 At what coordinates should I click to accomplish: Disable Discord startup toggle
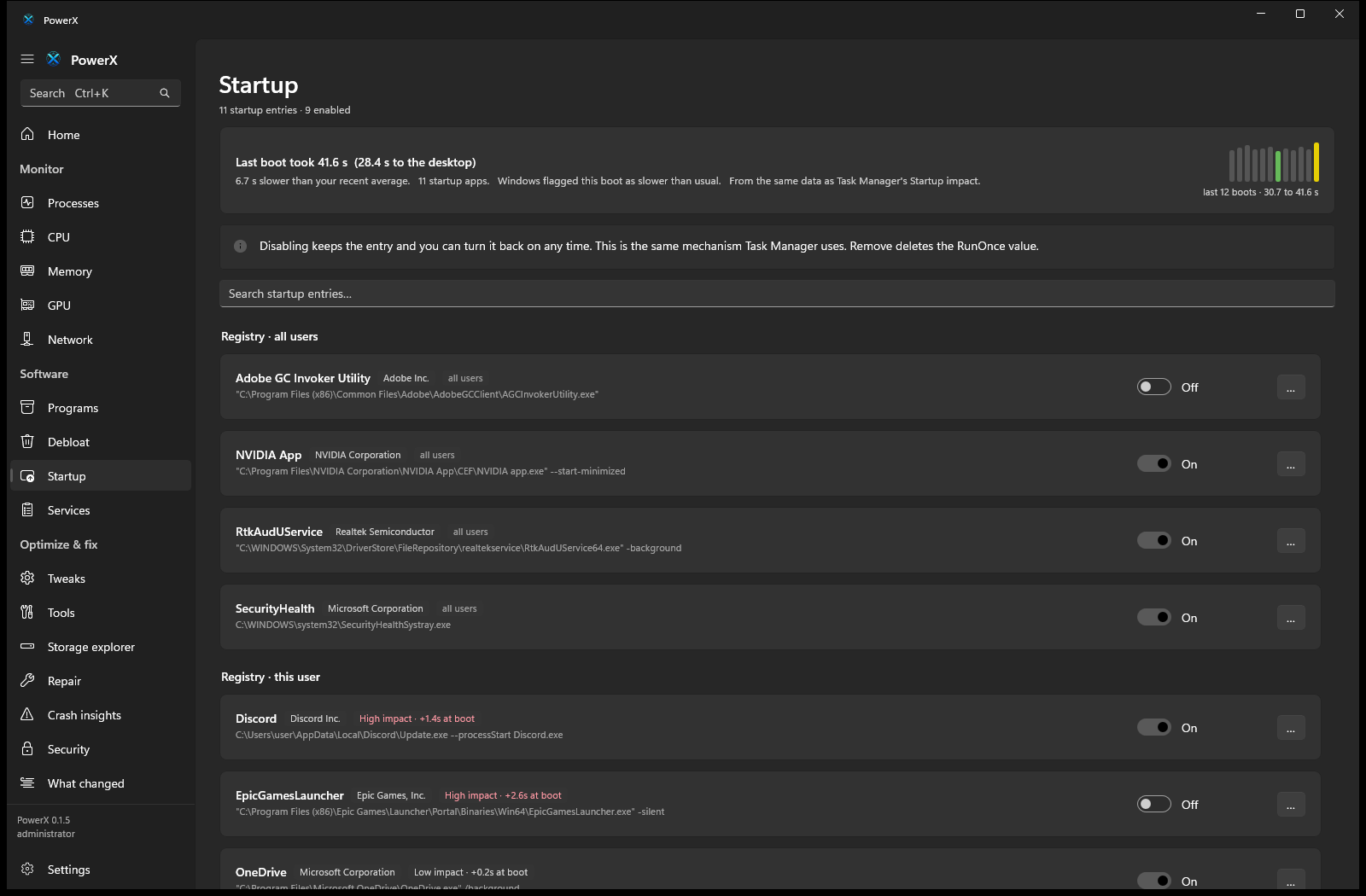click(x=1153, y=728)
